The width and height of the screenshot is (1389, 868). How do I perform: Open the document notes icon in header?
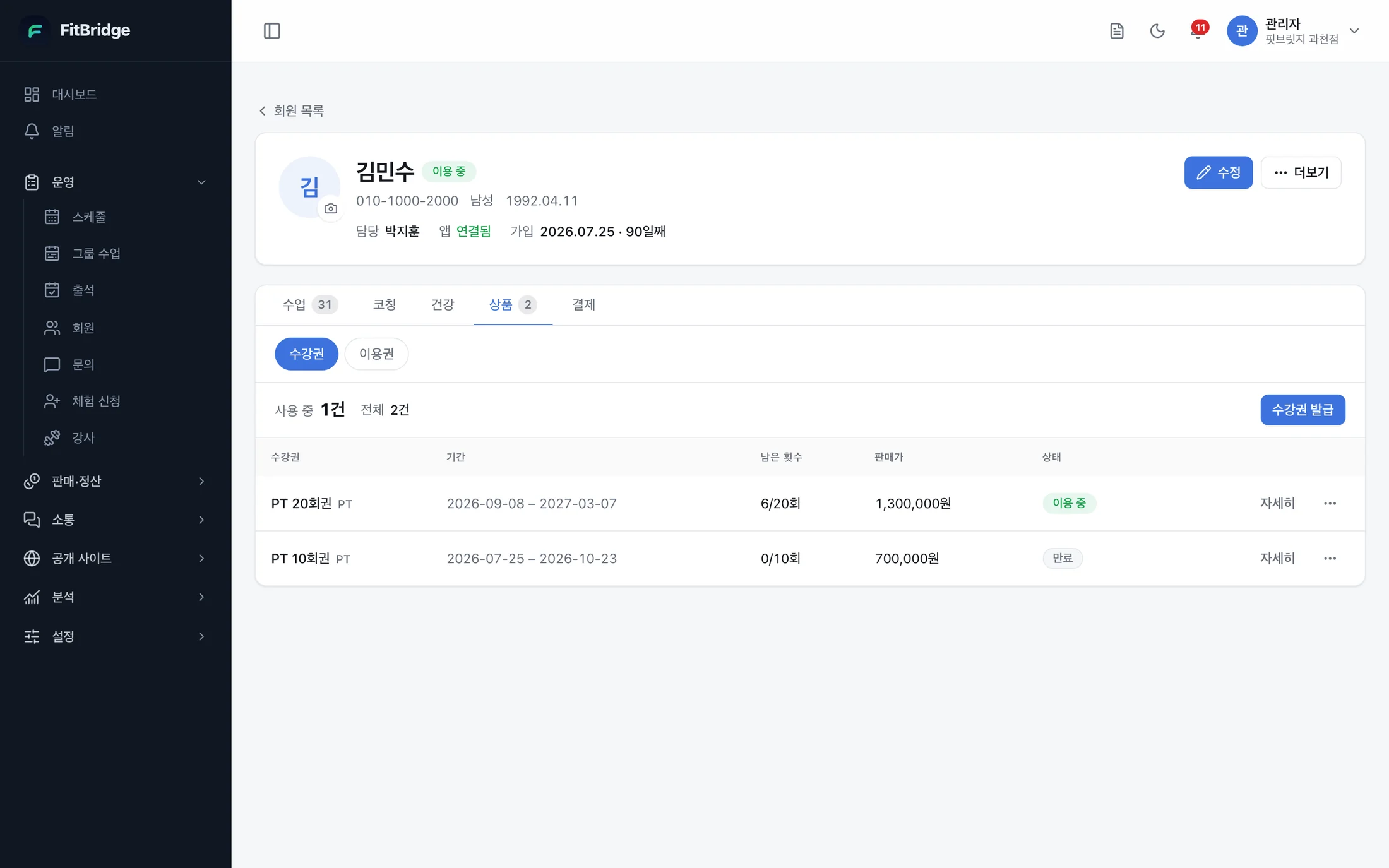1116,30
